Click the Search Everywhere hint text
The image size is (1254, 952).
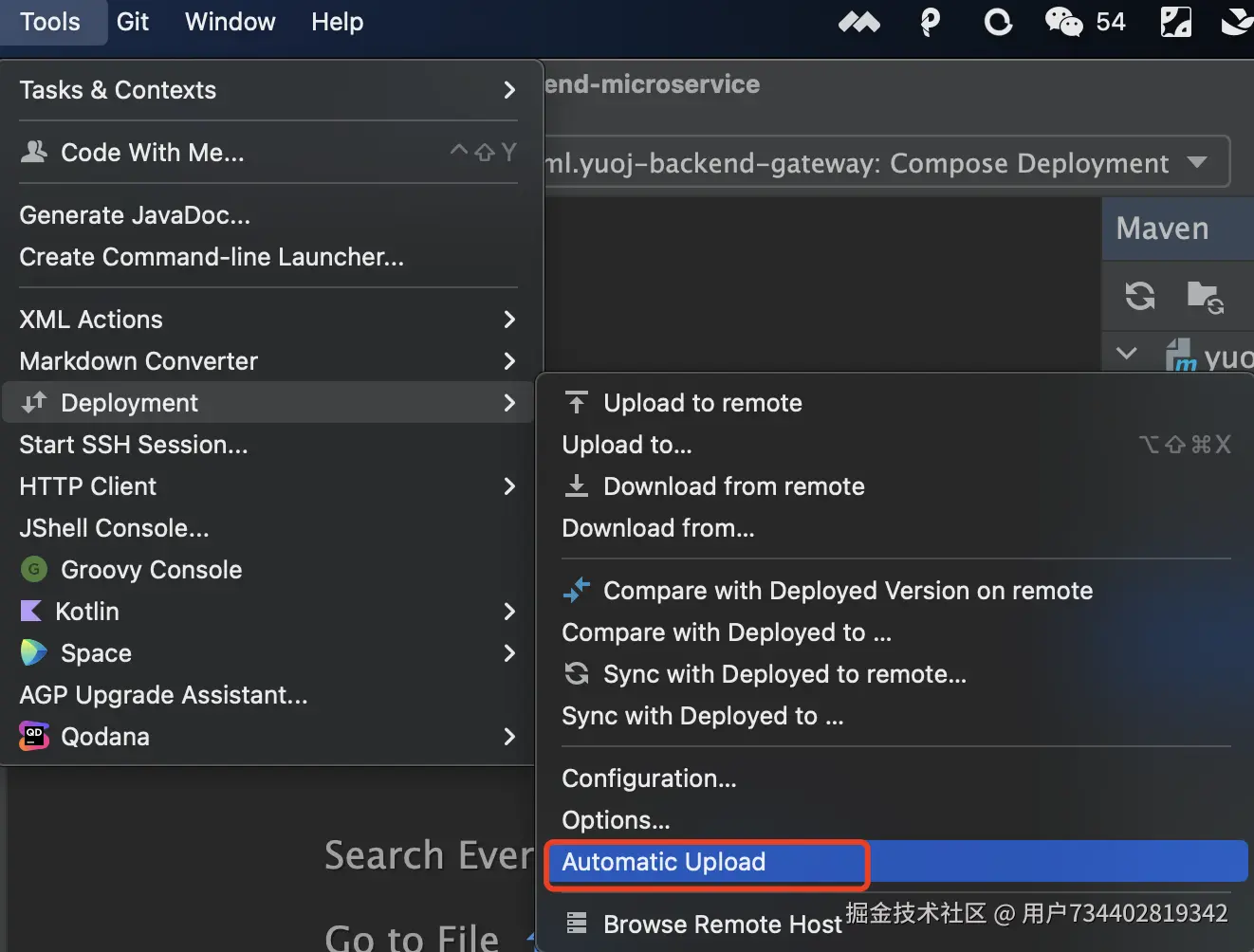[430, 855]
